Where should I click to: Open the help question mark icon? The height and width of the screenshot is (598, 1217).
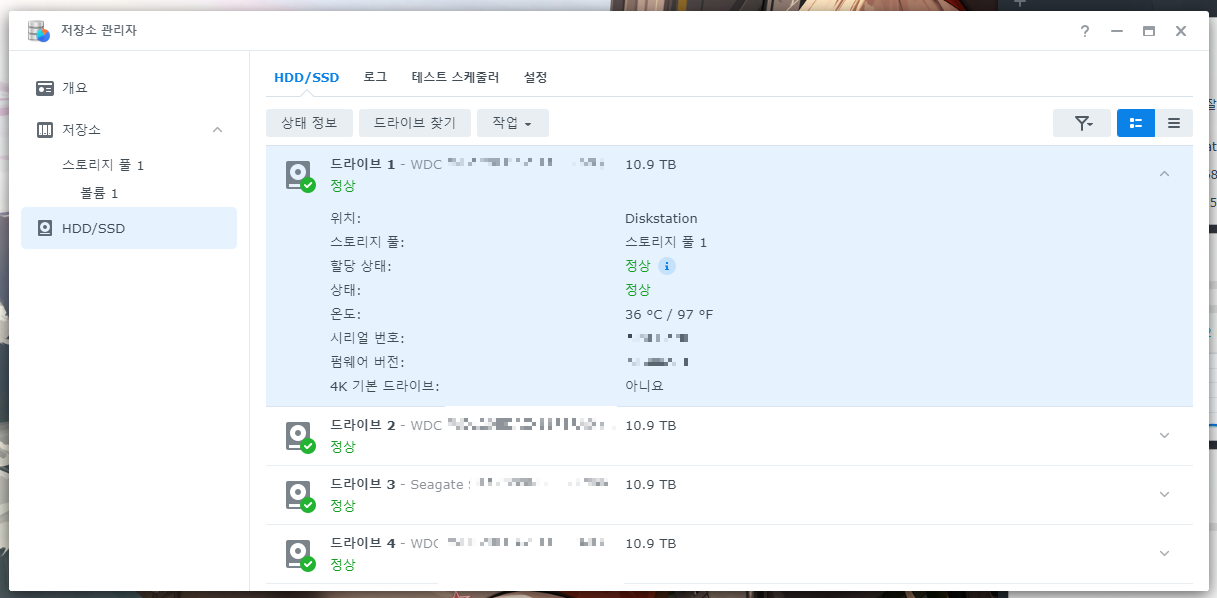tap(1084, 31)
